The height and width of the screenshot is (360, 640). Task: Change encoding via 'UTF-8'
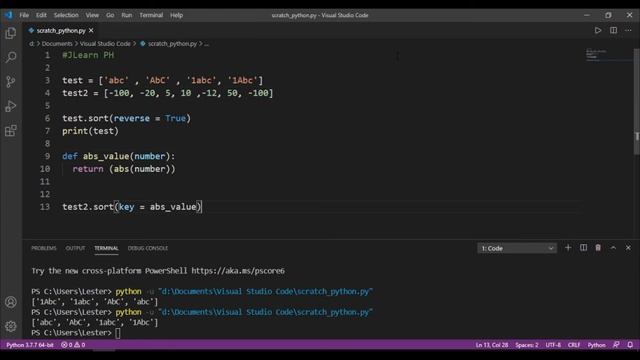click(x=553, y=345)
